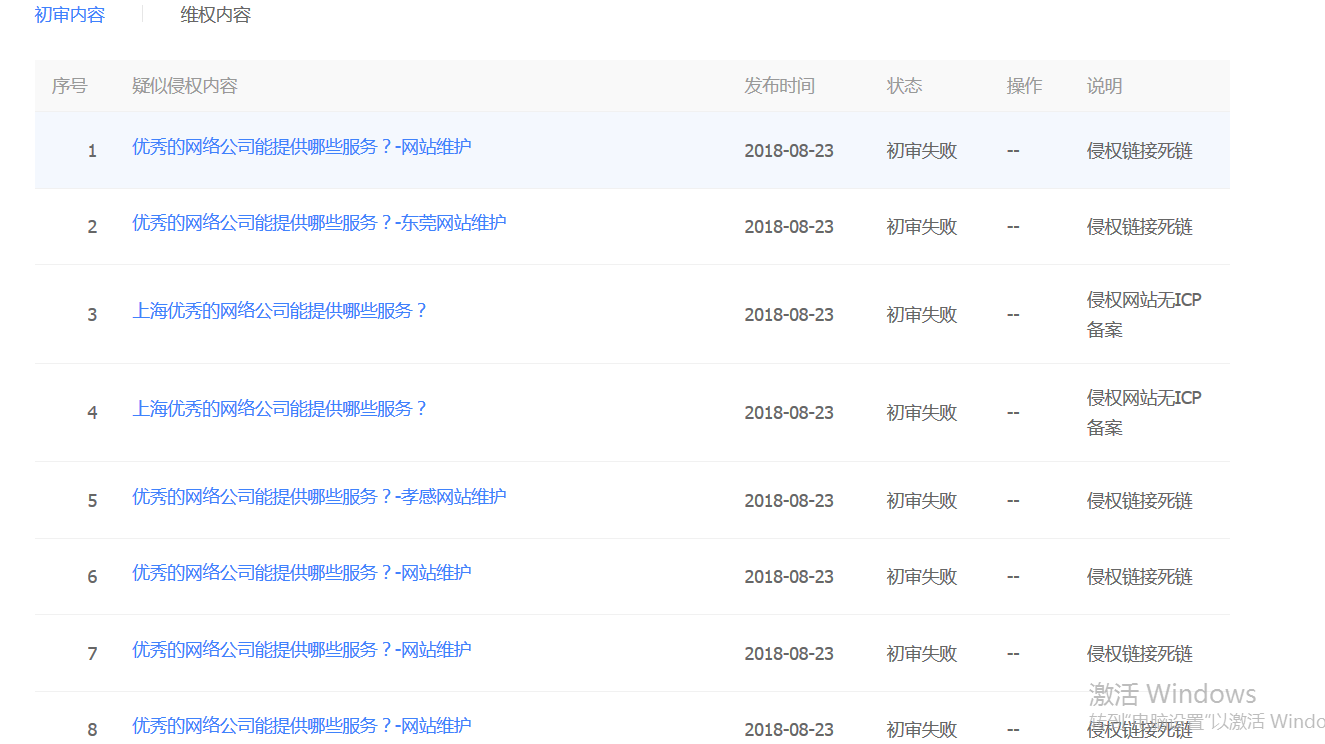Open link 优秀的网络公司能提供哪些服务？-东莞网站维护
Image resolution: width=1325 pixels, height=744 pixels.
tap(318, 222)
